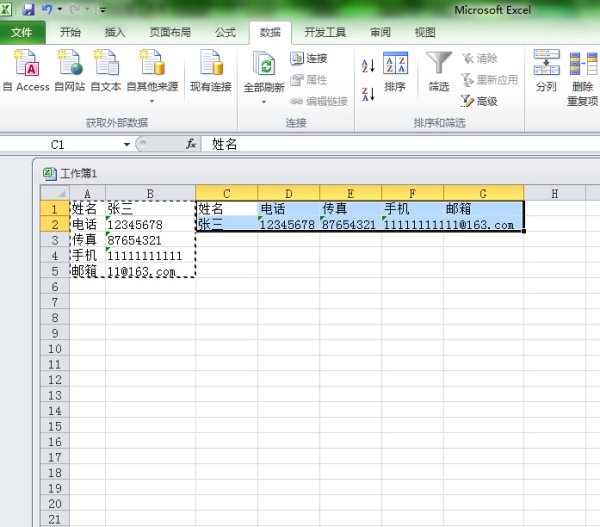The width and height of the screenshot is (600, 527).
Task: Sort ascending with the A-Z icon
Action: [367, 66]
